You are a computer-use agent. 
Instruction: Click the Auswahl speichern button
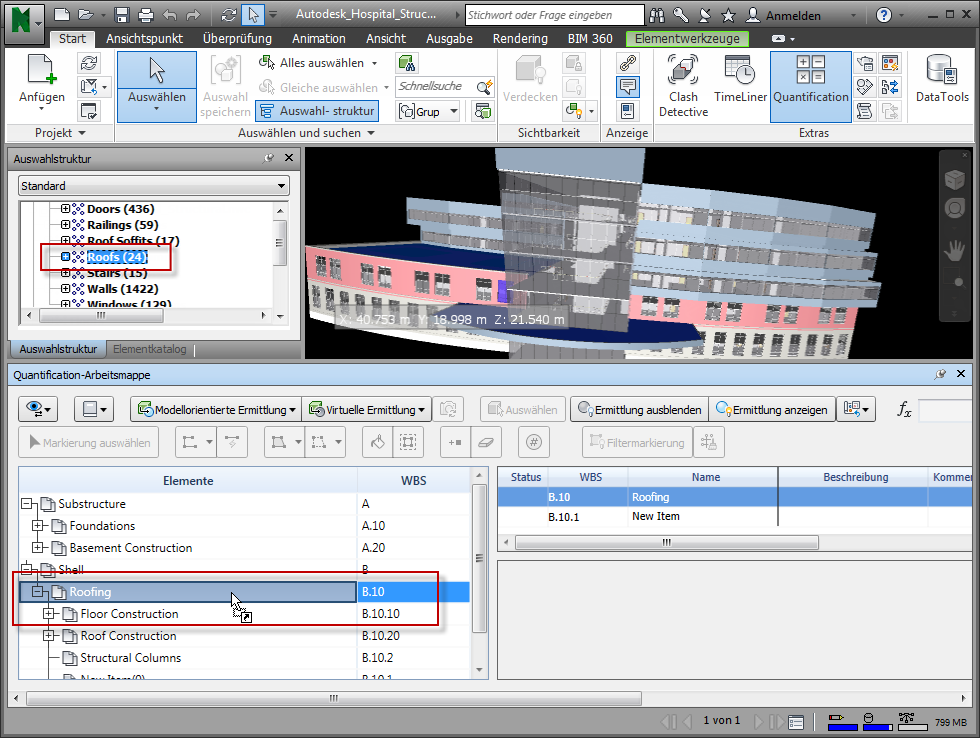click(225, 86)
